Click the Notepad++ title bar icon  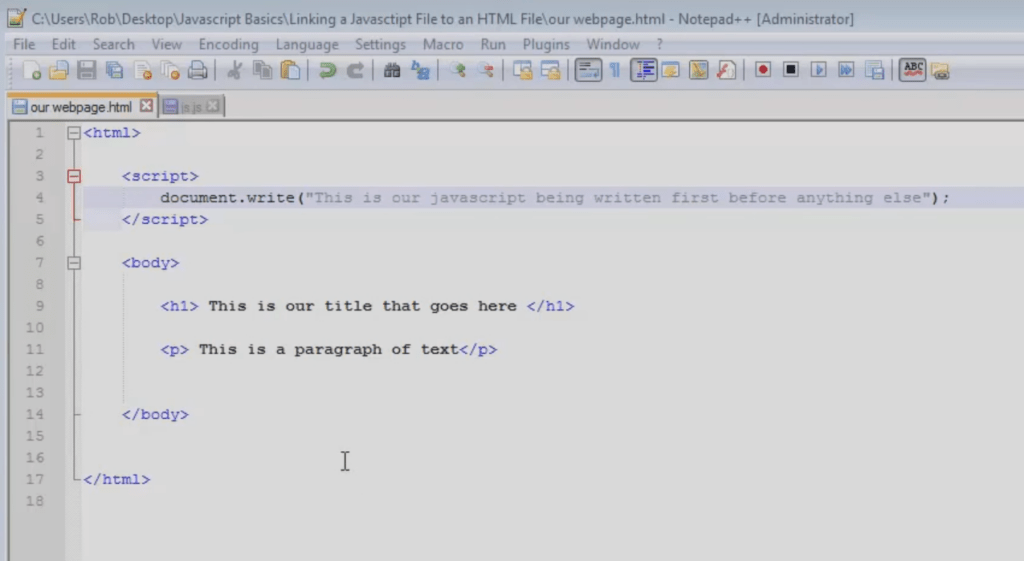[16, 18]
